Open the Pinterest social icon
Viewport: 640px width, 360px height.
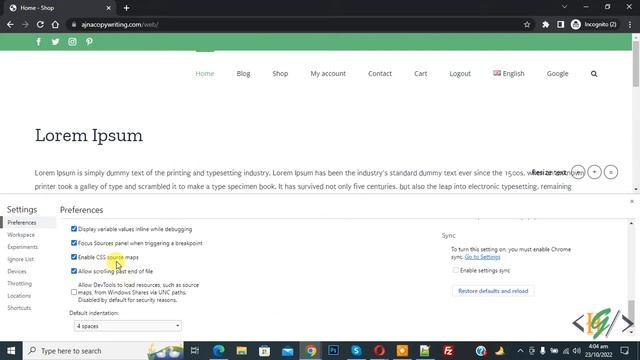tap(89, 42)
